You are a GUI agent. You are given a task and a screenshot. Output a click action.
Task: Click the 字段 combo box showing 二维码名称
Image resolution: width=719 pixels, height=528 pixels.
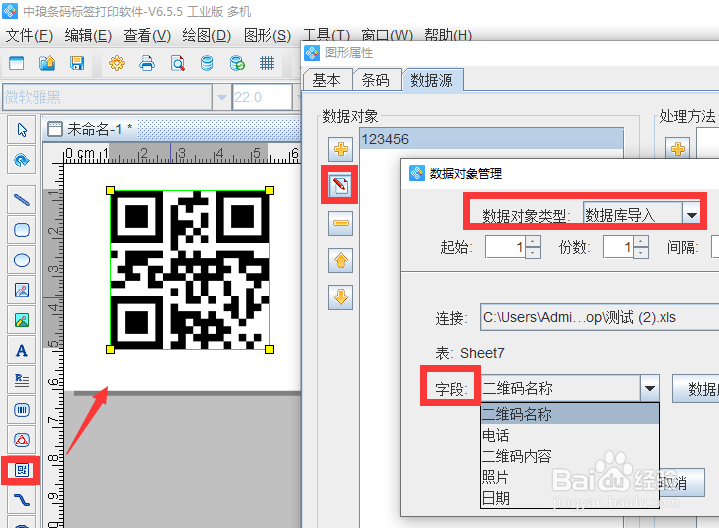(570, 389)
